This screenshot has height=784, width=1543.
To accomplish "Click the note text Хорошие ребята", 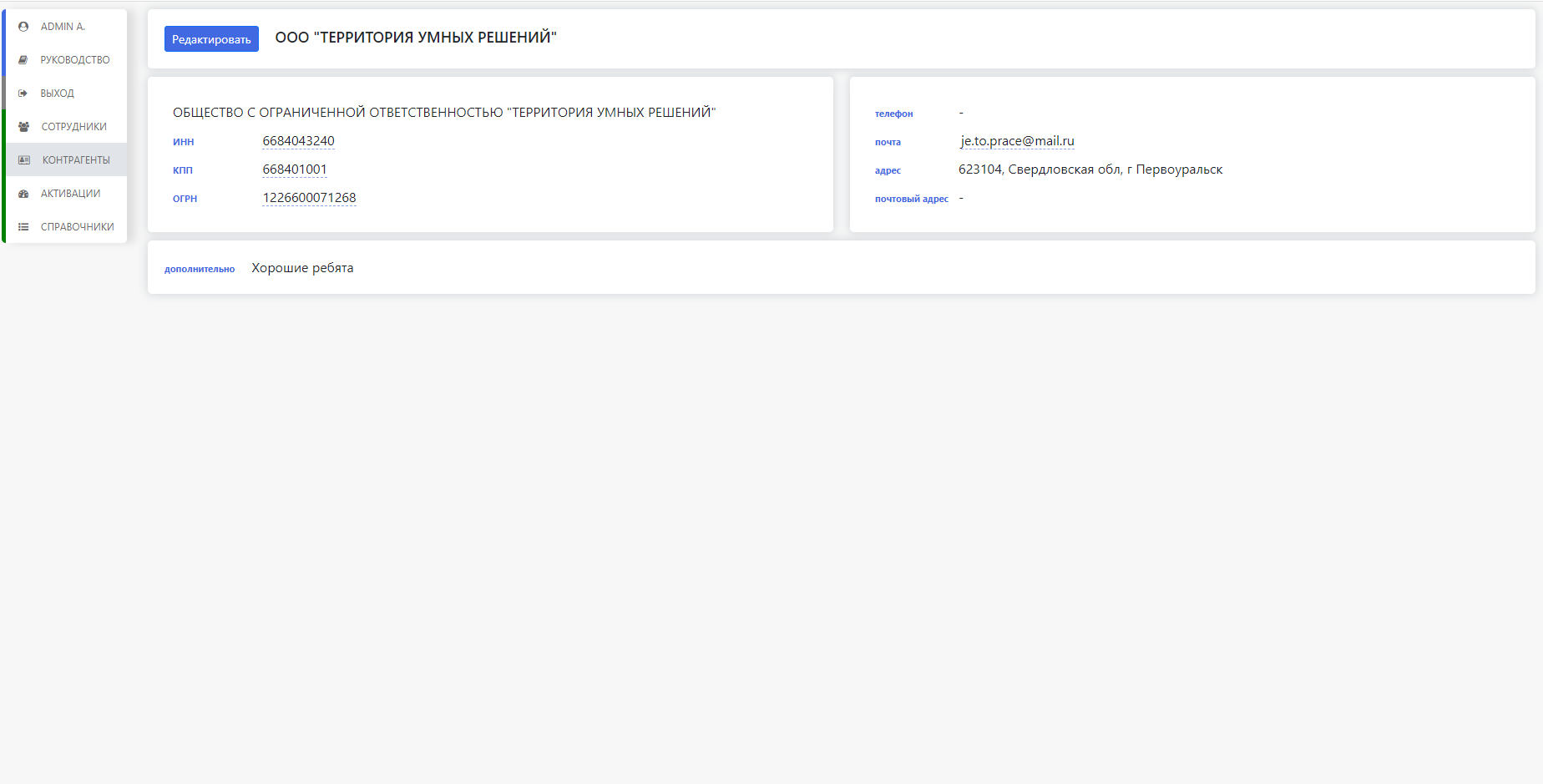I will [x=302, y=268].
